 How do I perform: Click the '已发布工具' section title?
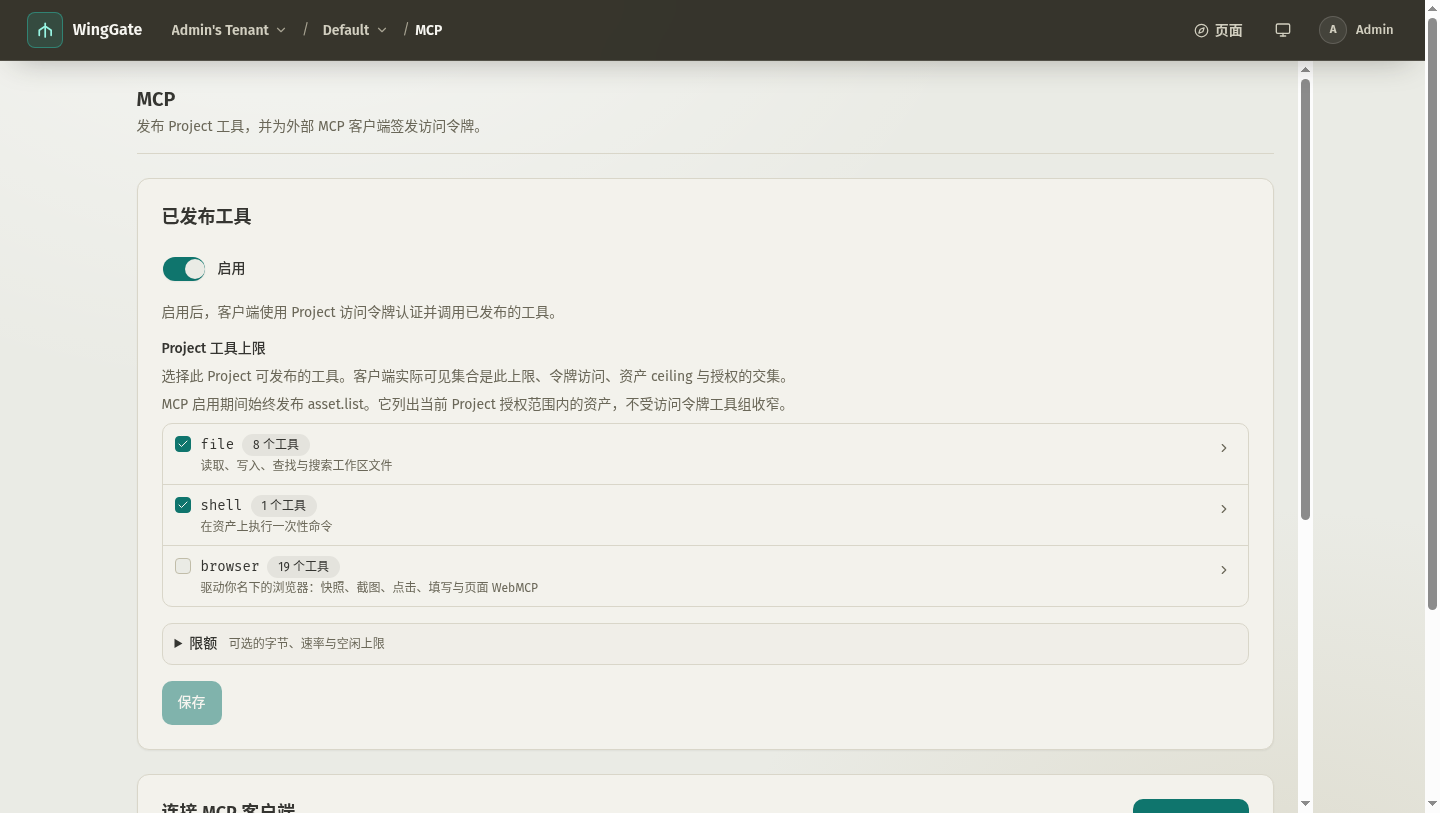tap(207, 216)
